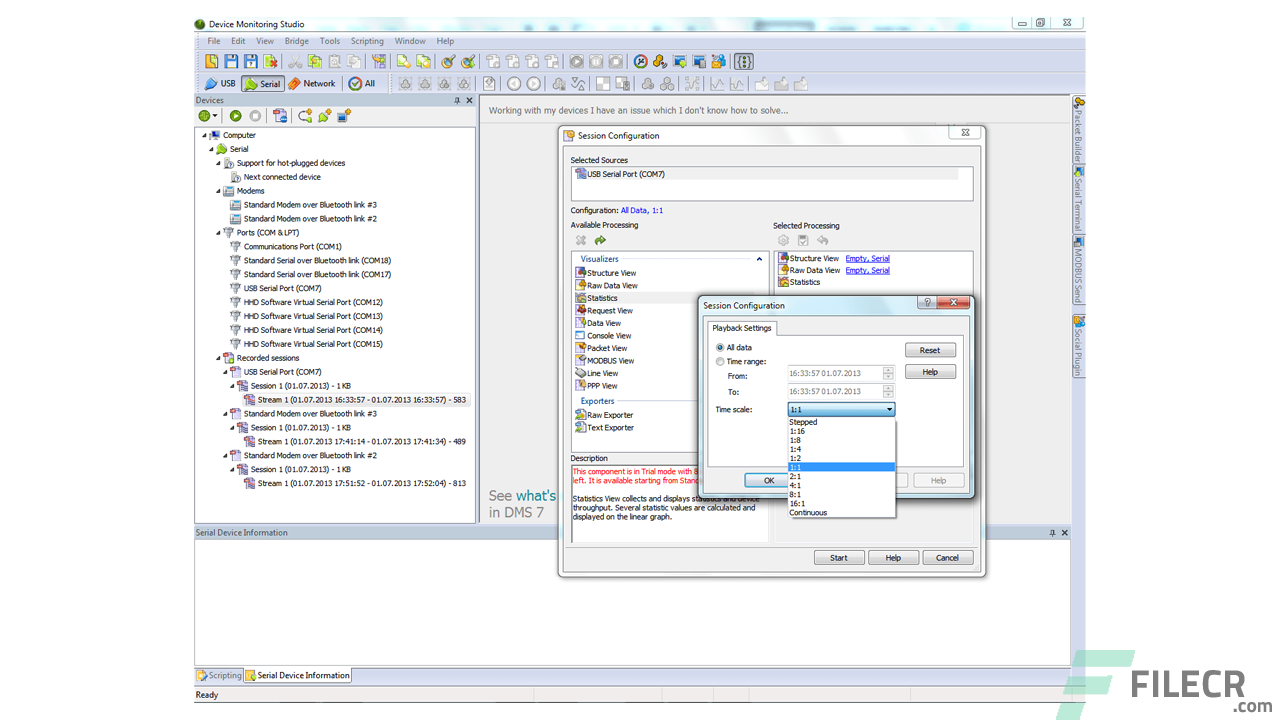Select Communications Port (COM1) in device tree
1280x720 pixels.
(286, 246)
